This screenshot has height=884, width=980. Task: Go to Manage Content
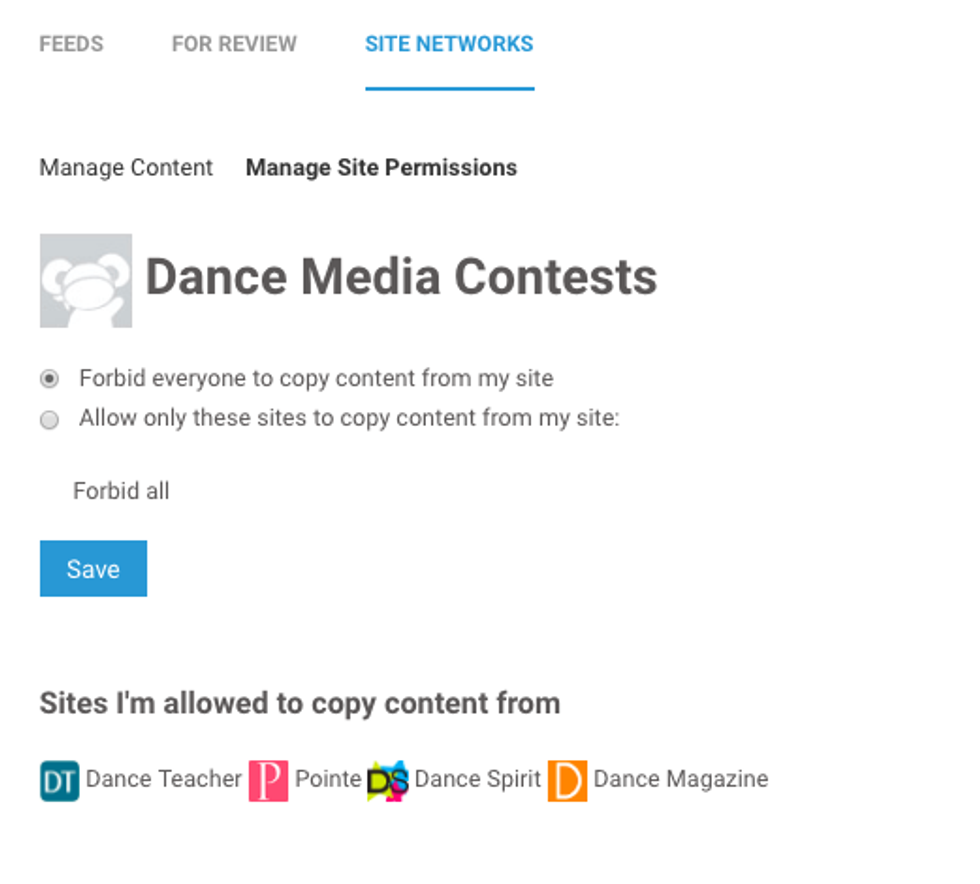click(x=126, y=168)
